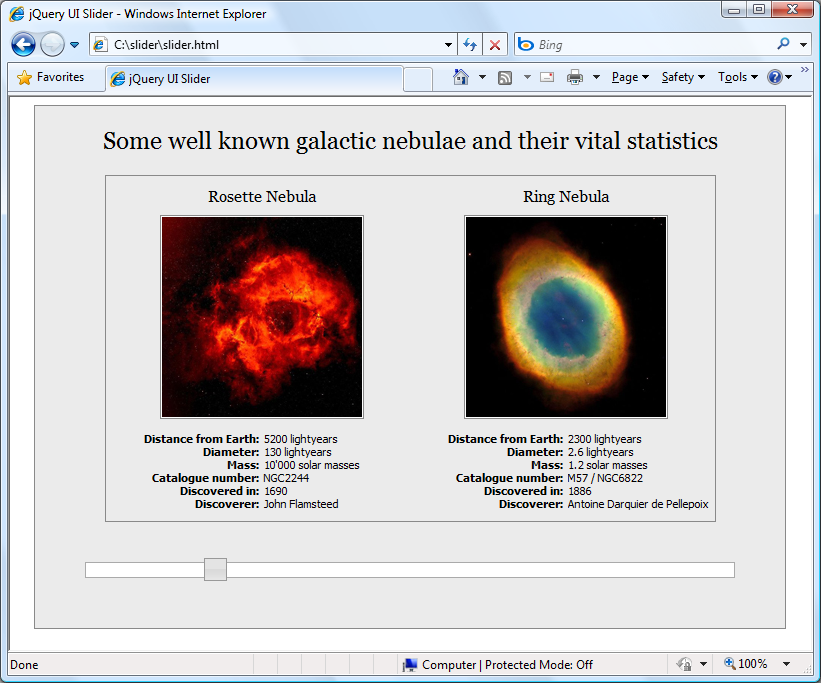The width and height of the screenshot is (821, 683).
Task: Open the Page menu
Action: tap(630, 78)
